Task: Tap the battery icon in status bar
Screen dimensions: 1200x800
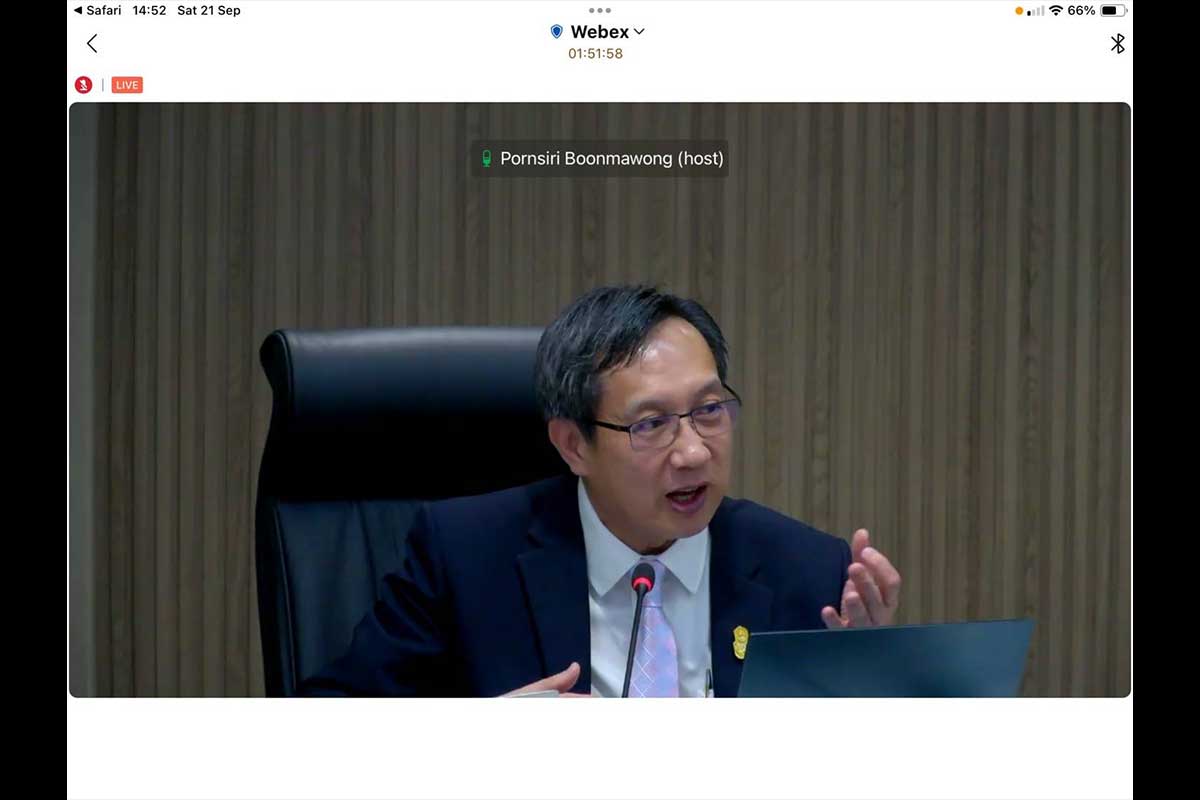Action: (1113, 11)
